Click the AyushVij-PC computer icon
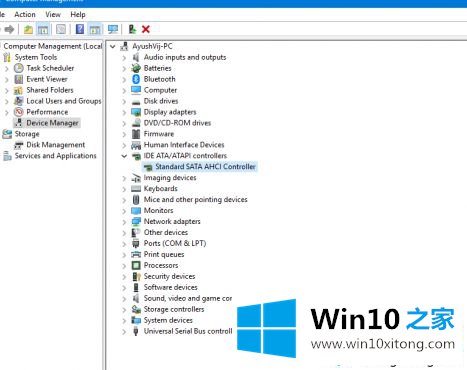Image resolution: width=467 pixels, height=370 pixels. [x=124, y=46]
